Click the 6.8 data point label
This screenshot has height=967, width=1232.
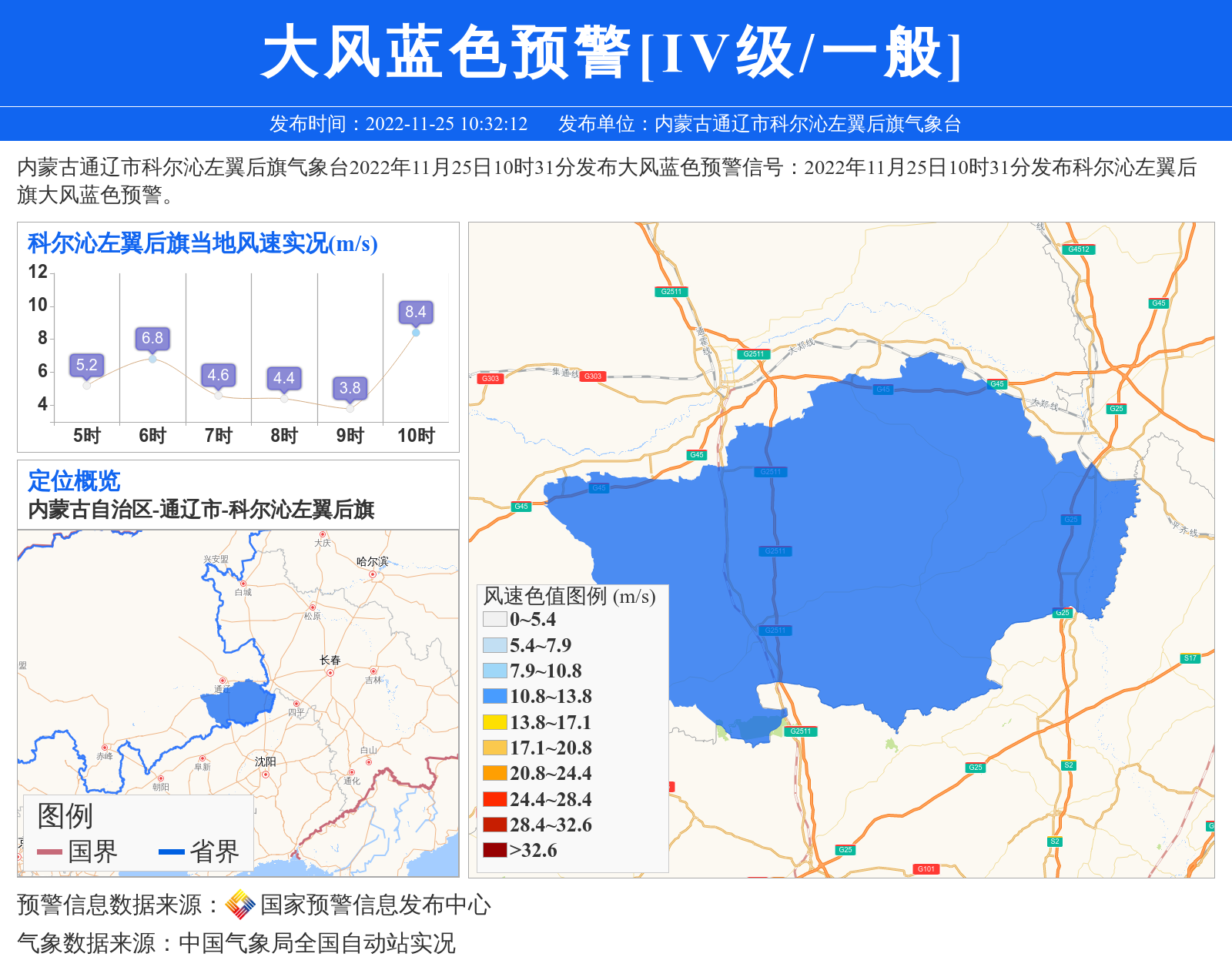(x=152, y=338)
